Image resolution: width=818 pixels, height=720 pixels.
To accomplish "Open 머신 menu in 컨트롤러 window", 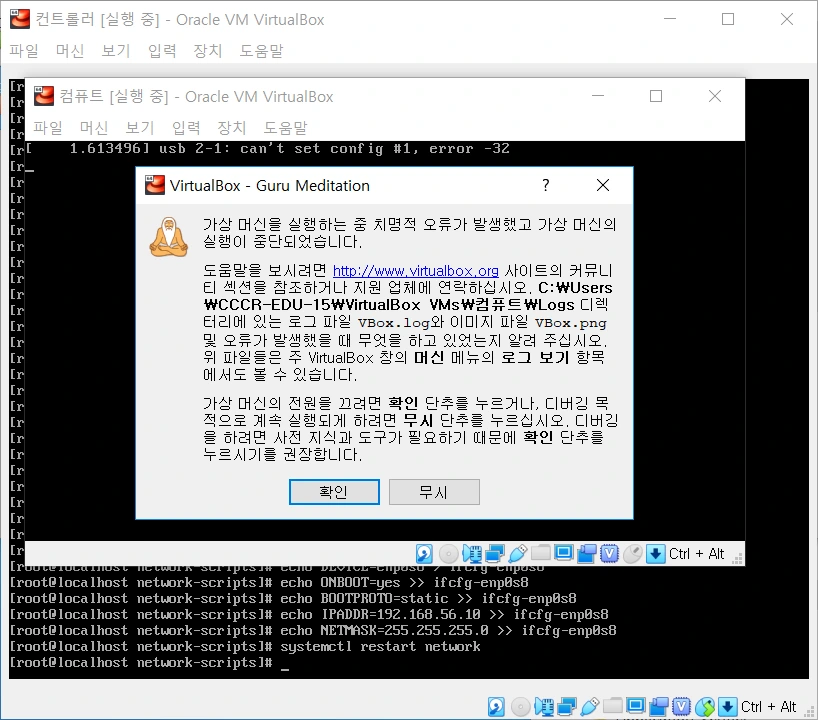I will pyautogui.click(x=70, y=51).
